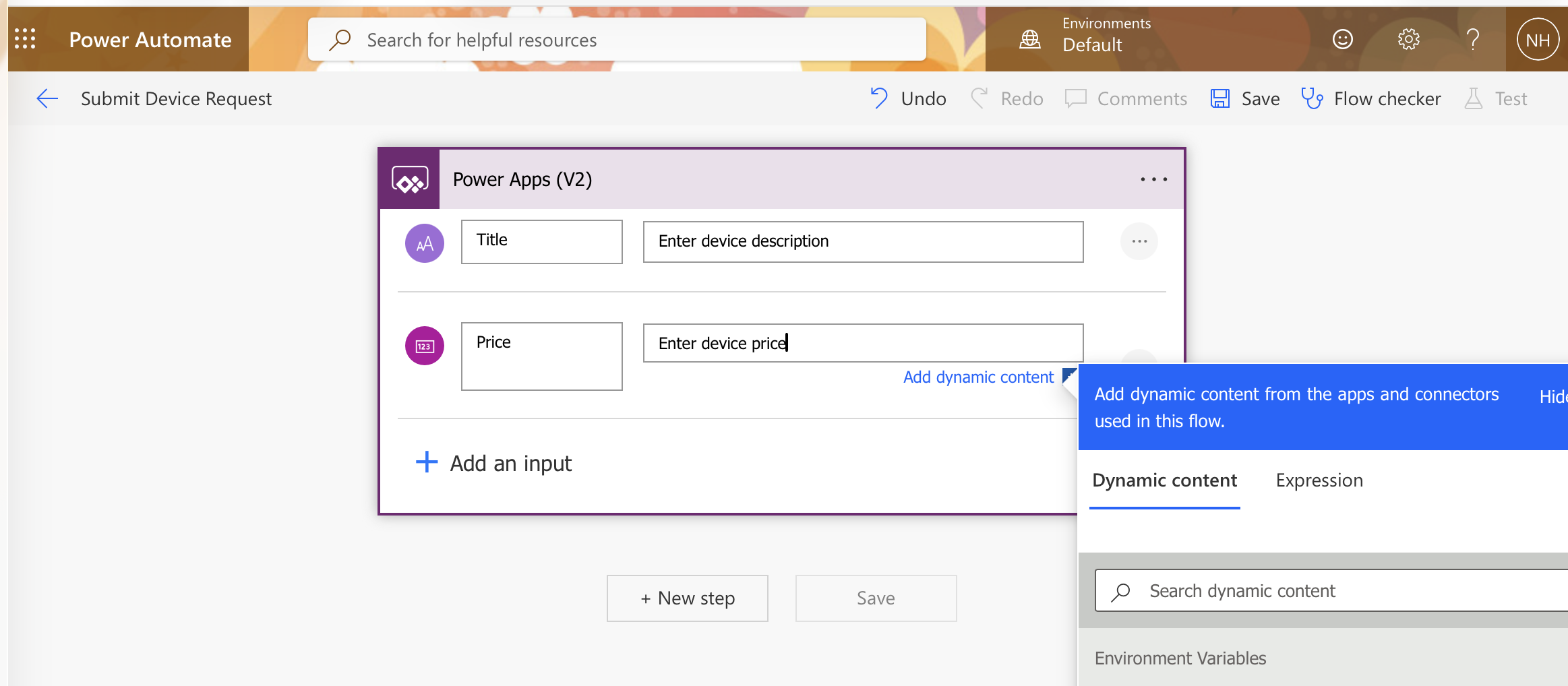1568x686 pixels.
Task: Click the Add dynamic content link
Action: click(978, 377)
